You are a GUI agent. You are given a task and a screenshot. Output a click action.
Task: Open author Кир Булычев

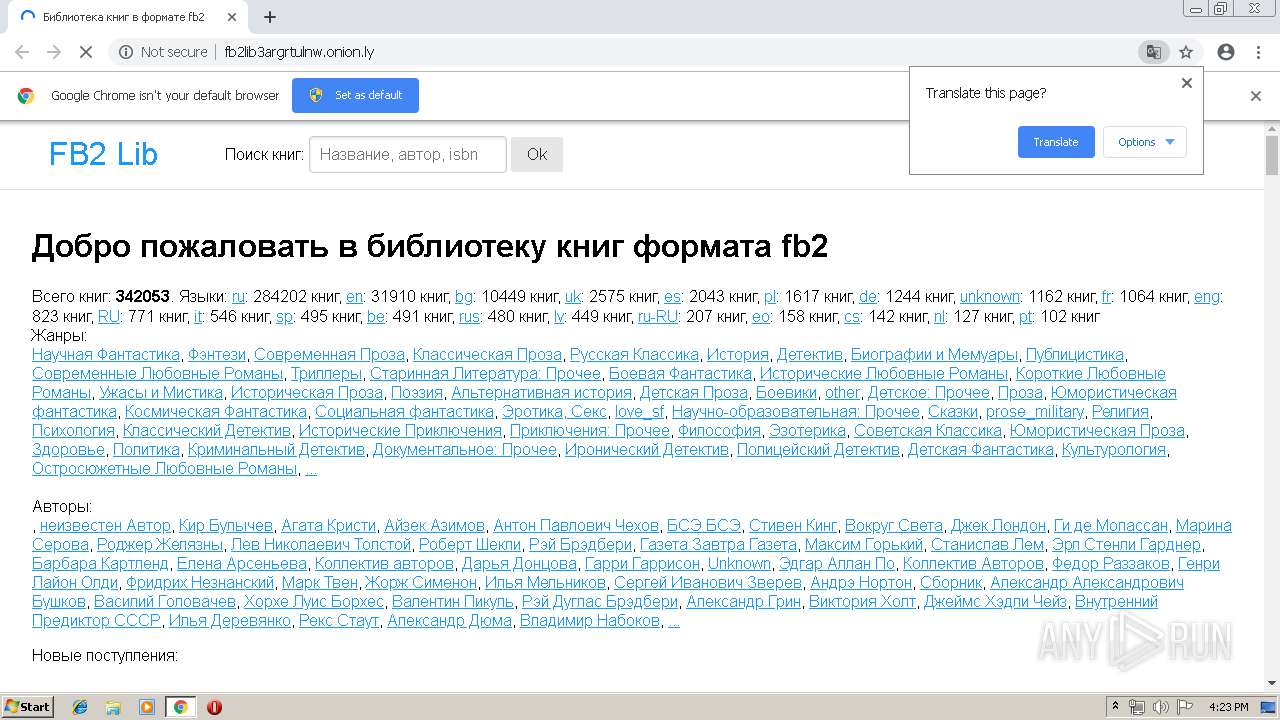point(226,526)
